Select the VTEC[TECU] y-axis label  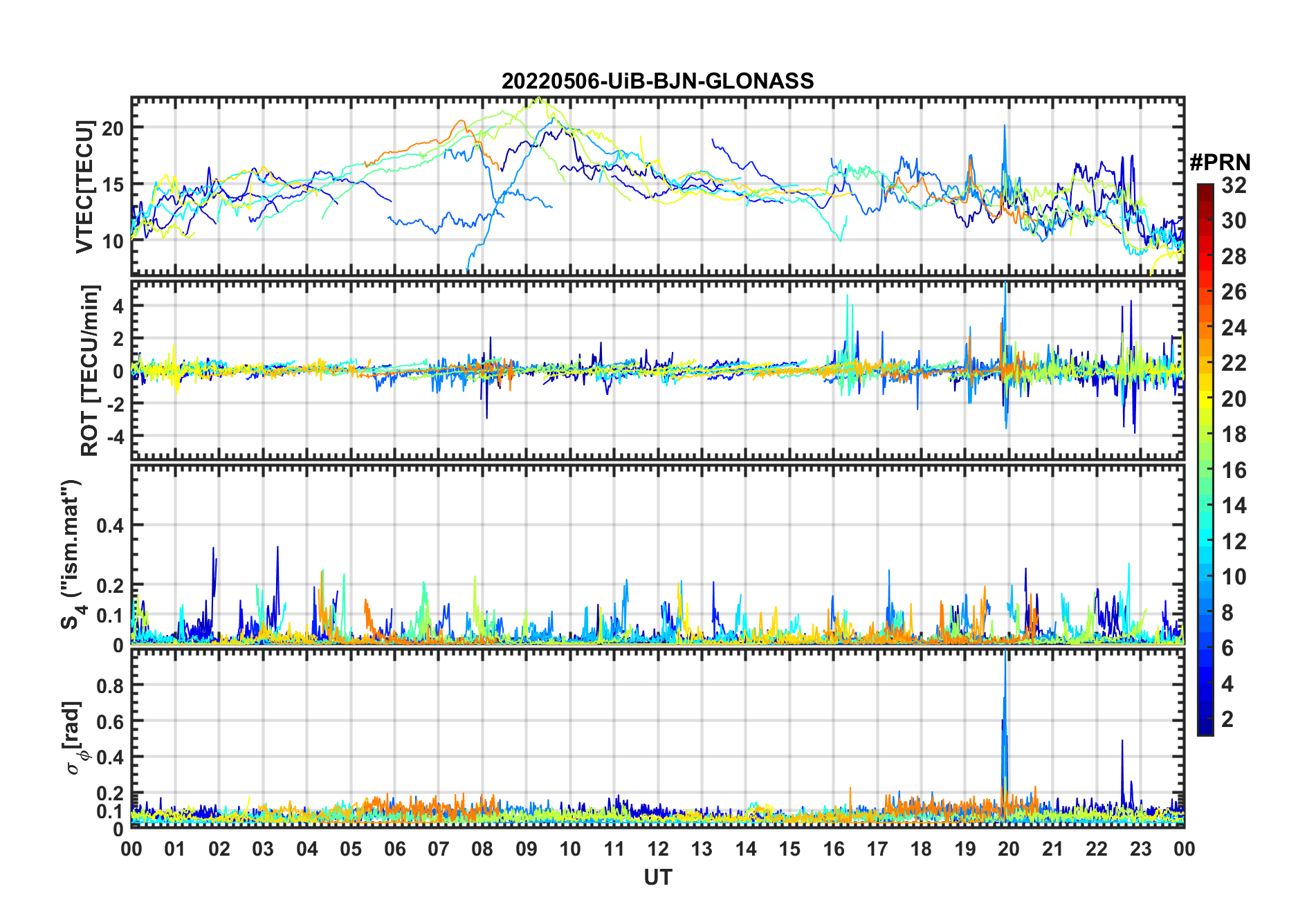click(x=84, y=187)
